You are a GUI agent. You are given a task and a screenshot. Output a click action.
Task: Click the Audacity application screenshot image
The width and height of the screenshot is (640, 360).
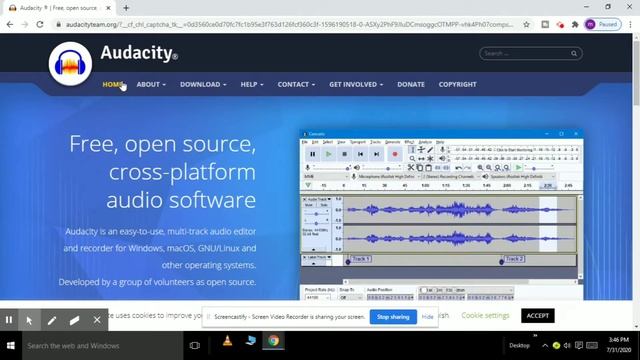tap(442, 215)
